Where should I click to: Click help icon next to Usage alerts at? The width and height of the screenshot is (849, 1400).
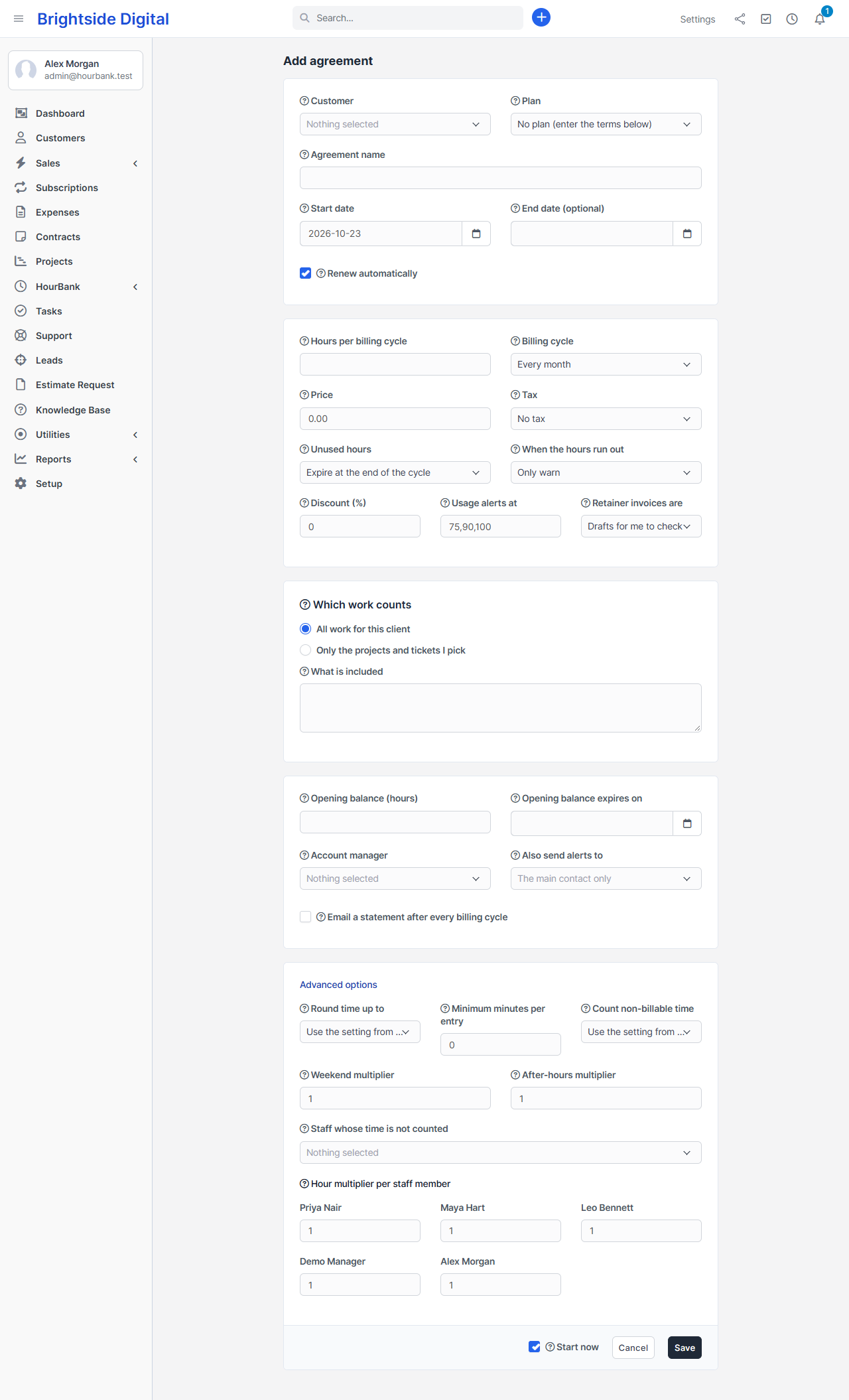click(x=445, y=503)
